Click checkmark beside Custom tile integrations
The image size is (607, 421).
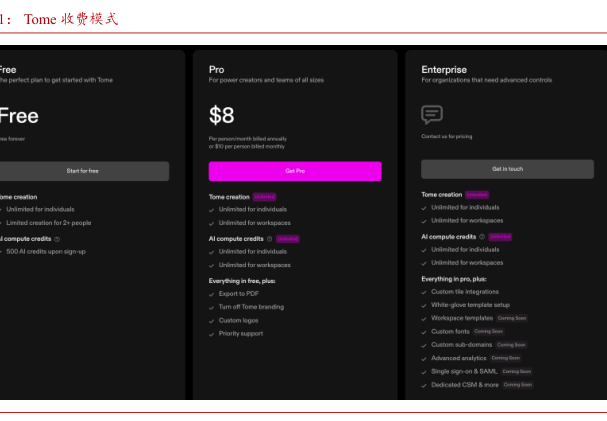pos(424,292)
